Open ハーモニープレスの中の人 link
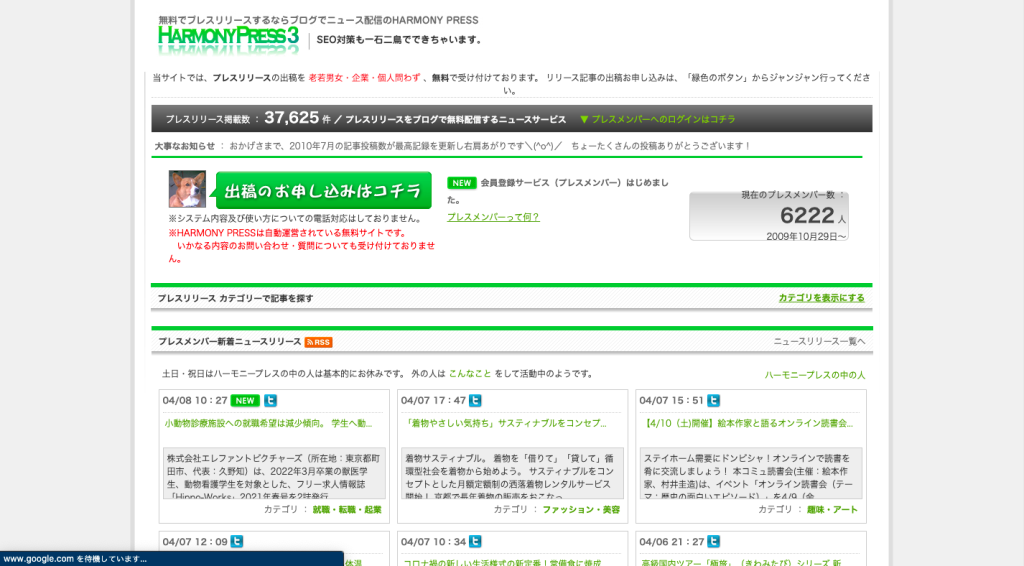1024x566 pixels. pos(815,375)
